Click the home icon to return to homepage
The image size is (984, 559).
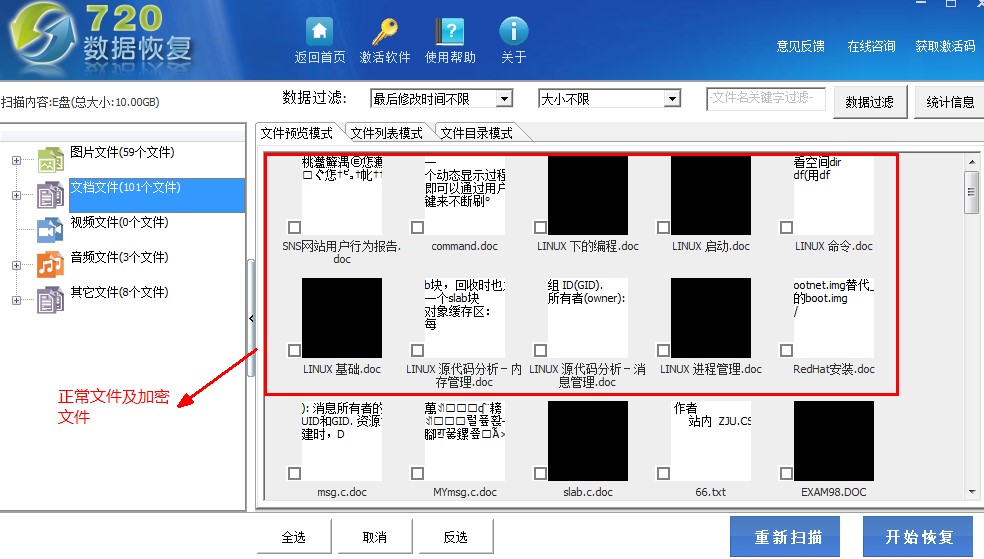[319, 31]
